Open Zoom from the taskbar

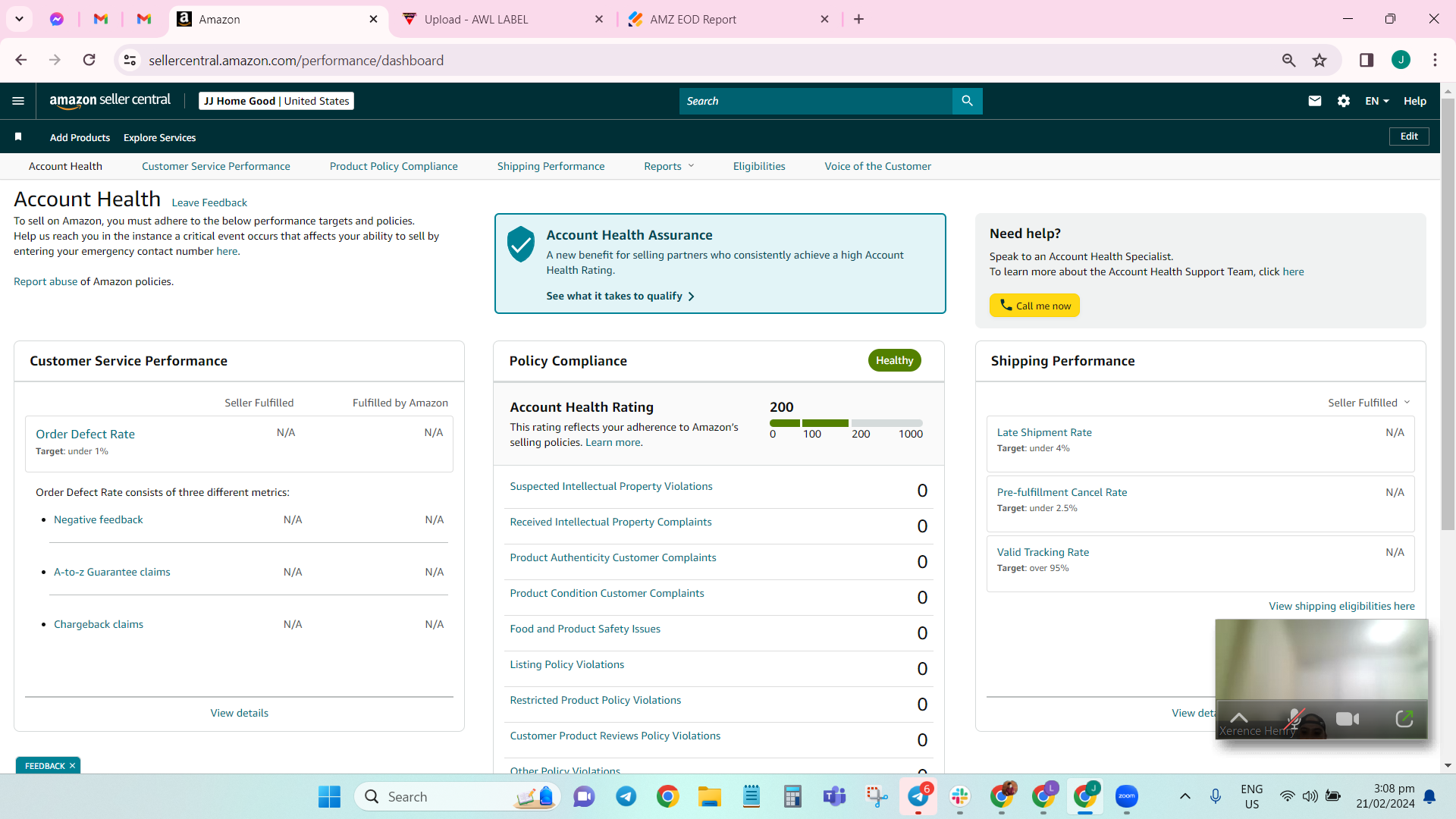1127,796
